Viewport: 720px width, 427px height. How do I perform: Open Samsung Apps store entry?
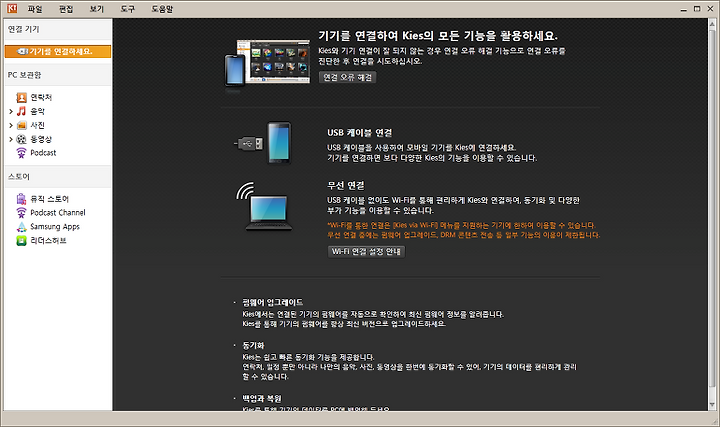(x=55, y=227)
